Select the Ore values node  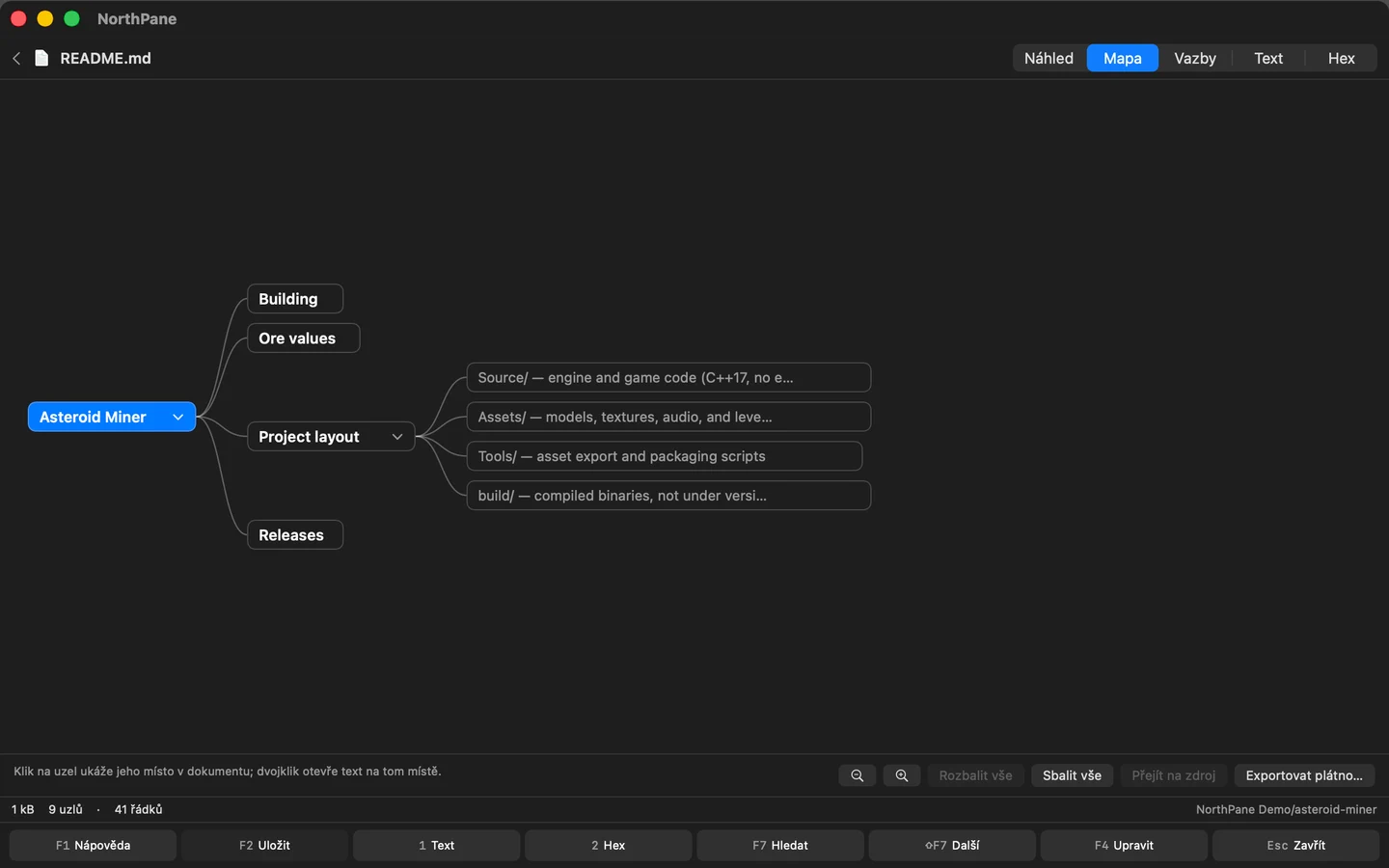click(304, 339)
